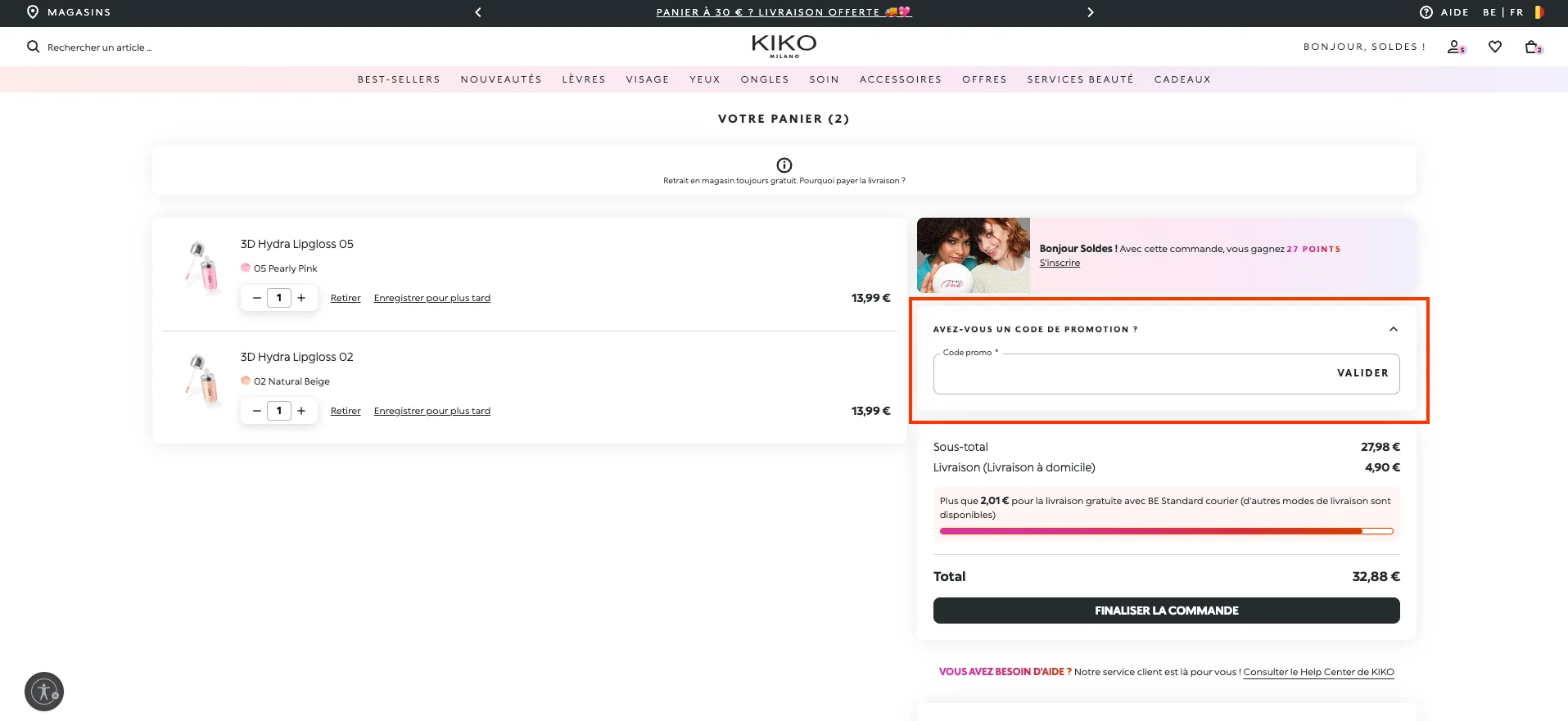Open the Yeux menu
1568x721 pixels.
pyautogui.click(x=705, y=79)
